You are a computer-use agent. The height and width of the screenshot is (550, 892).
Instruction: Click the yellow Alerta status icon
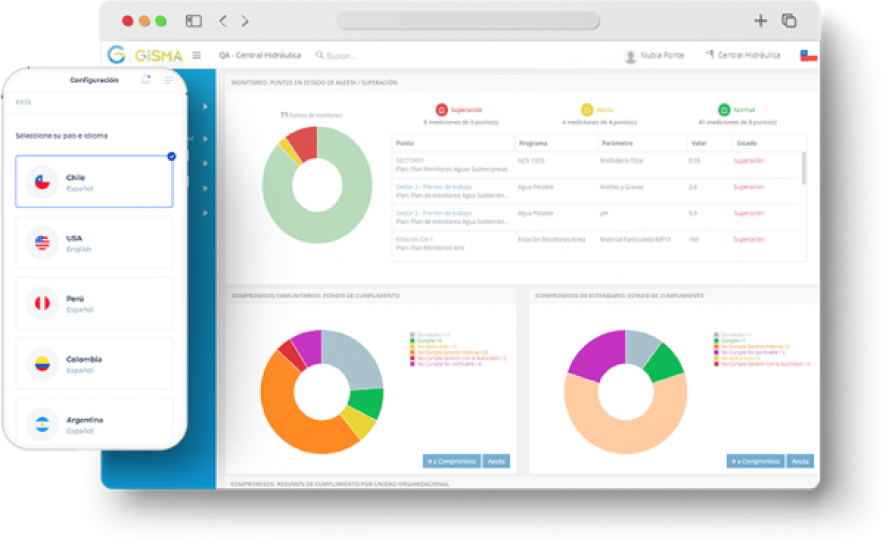click(587, 110)
